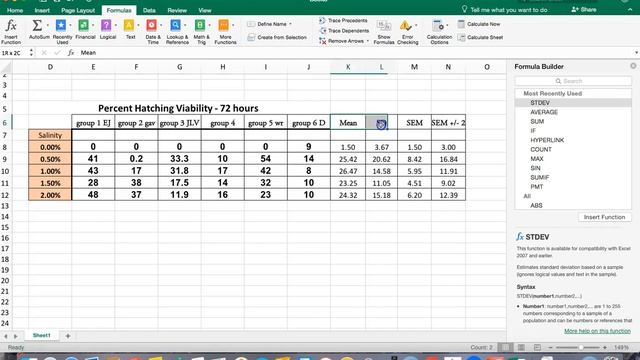Select SUMIF in function list
640x360 pixels.
tap(540, 178)
